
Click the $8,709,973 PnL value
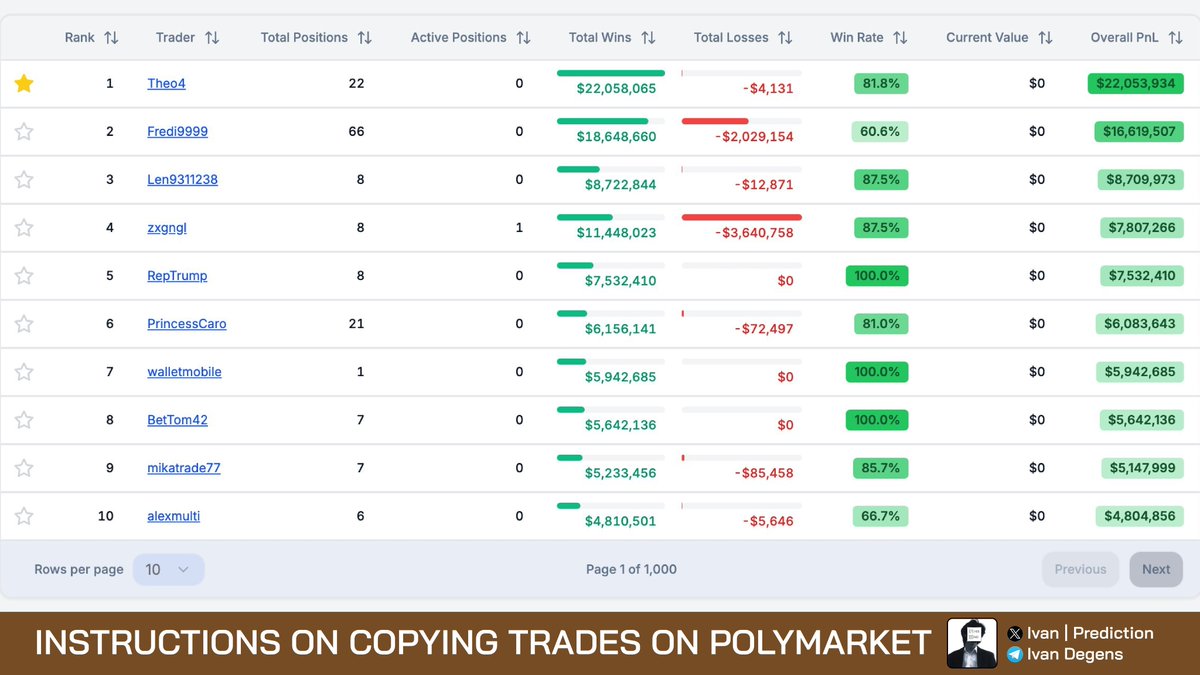point(1141,180)
